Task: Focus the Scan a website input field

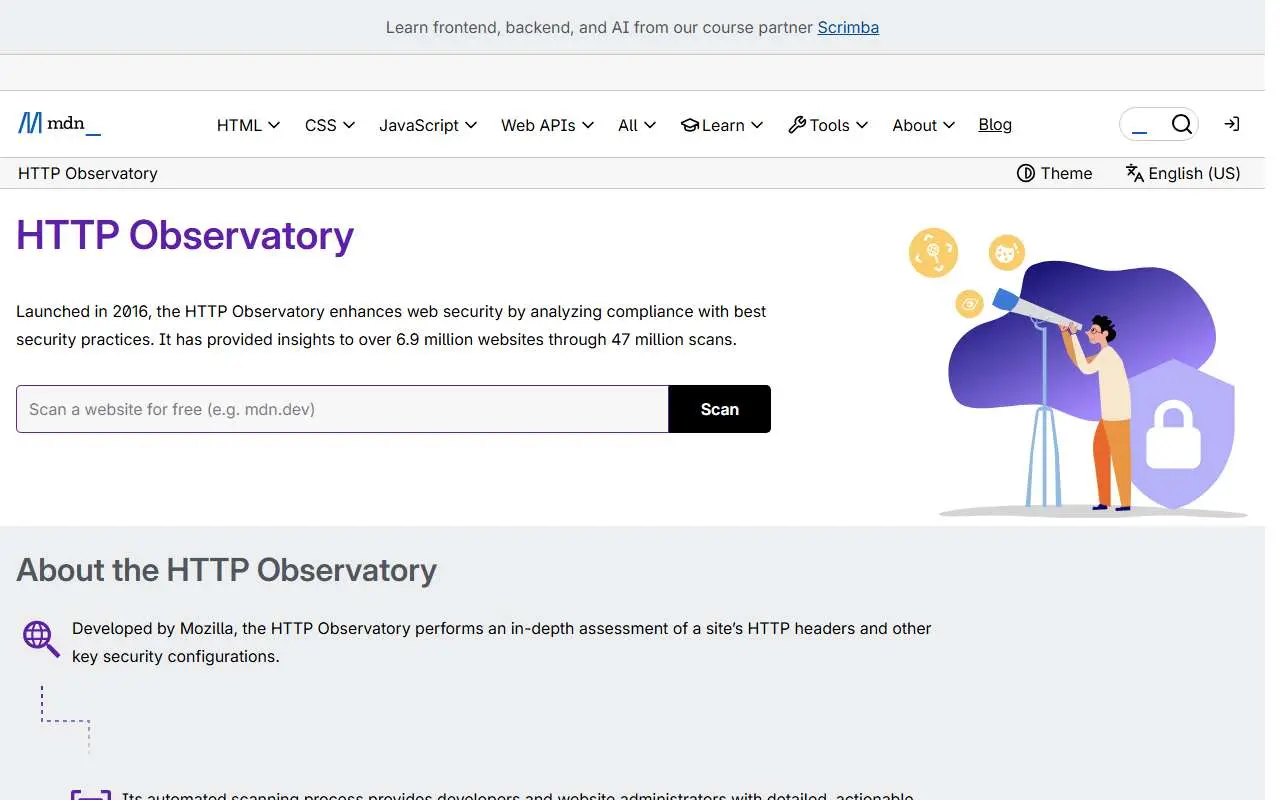Action: (x=342, y=409)
